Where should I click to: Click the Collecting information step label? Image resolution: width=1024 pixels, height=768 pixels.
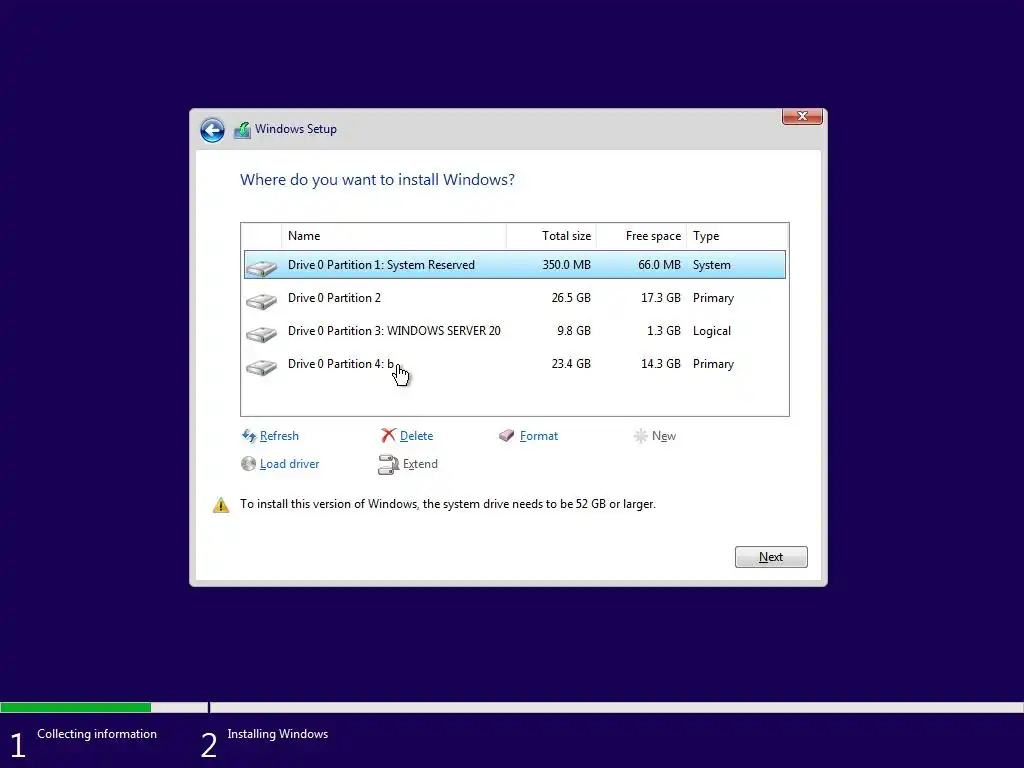tap(97, 734)
